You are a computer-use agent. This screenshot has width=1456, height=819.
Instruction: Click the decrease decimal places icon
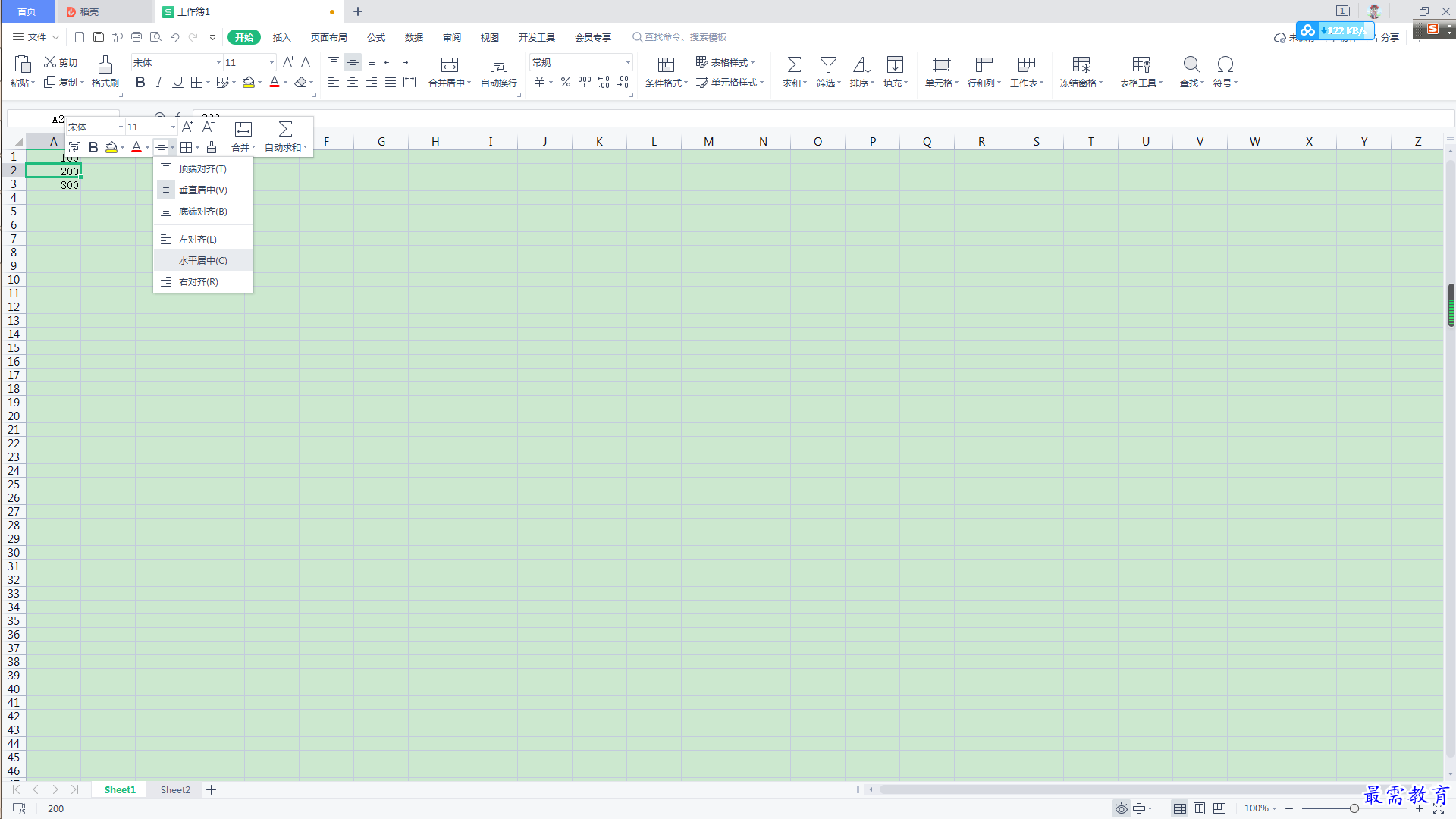tap(623, 82)
